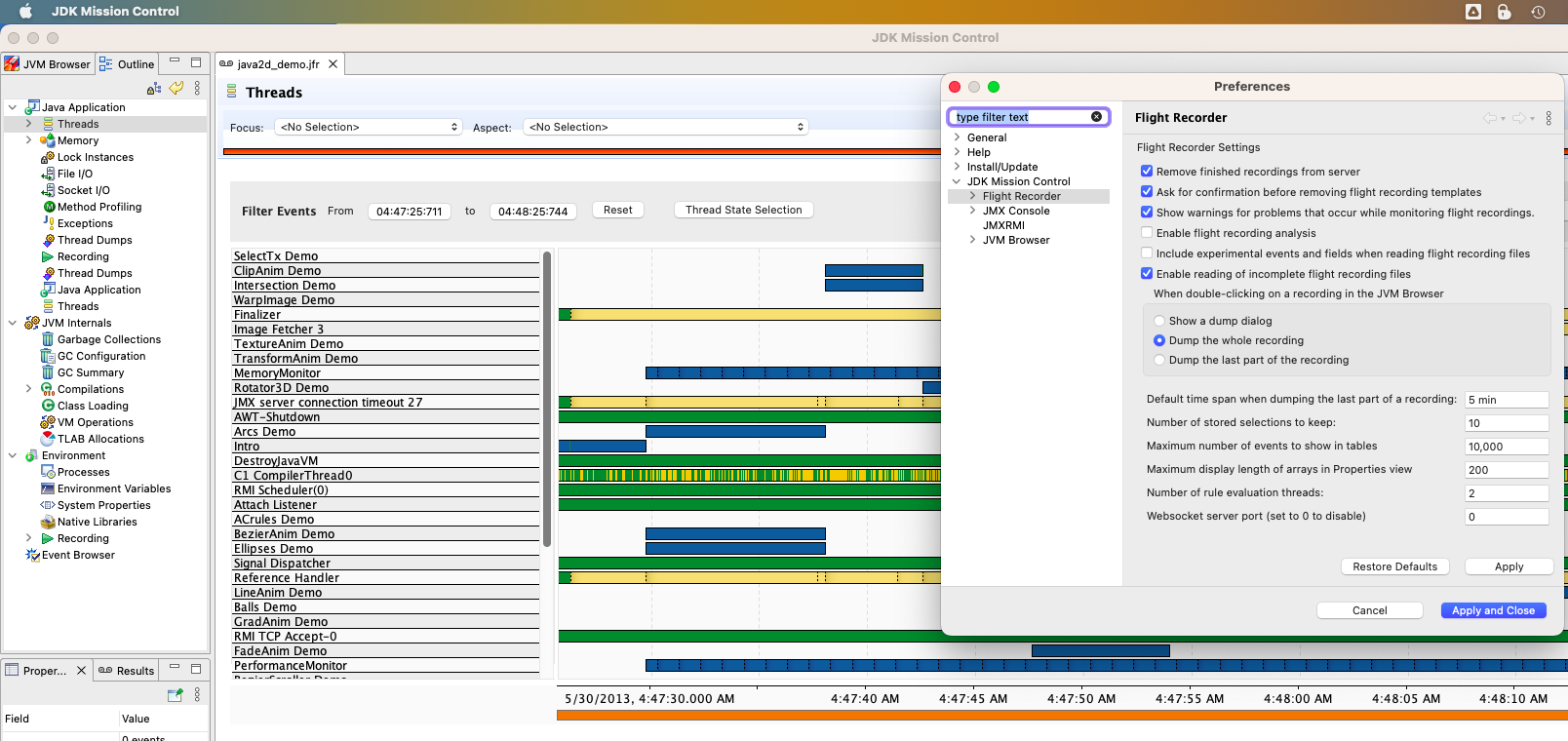Open the Apple menu

[x=26, y=12]
